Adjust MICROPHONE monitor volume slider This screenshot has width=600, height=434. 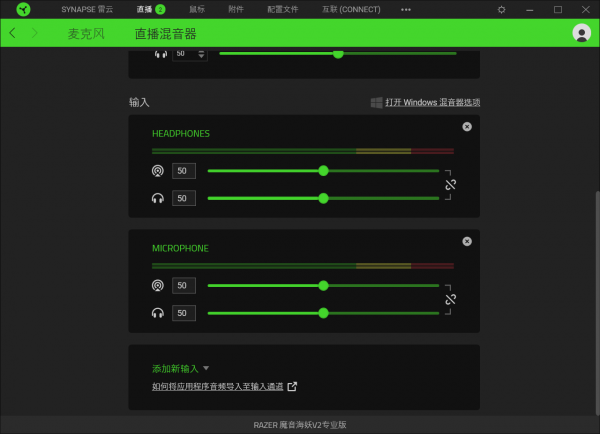pyautogui.click(x=323, y=313)
